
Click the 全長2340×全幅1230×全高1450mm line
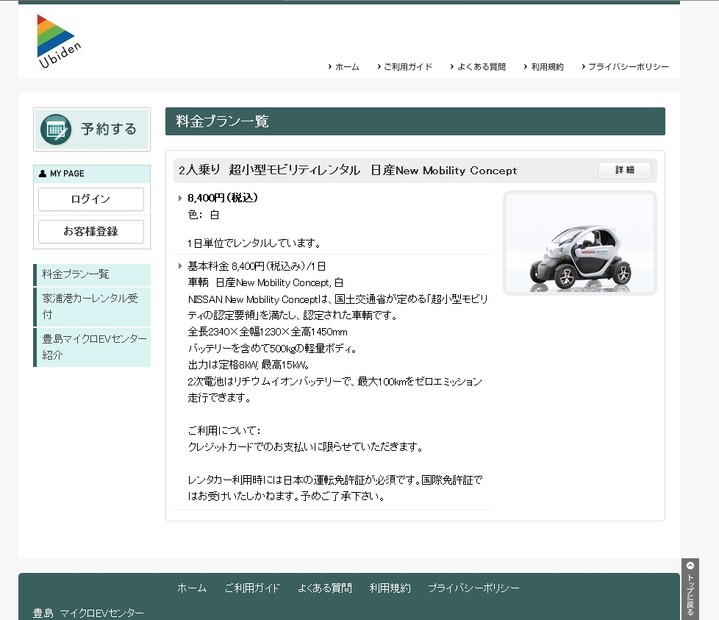267,332
